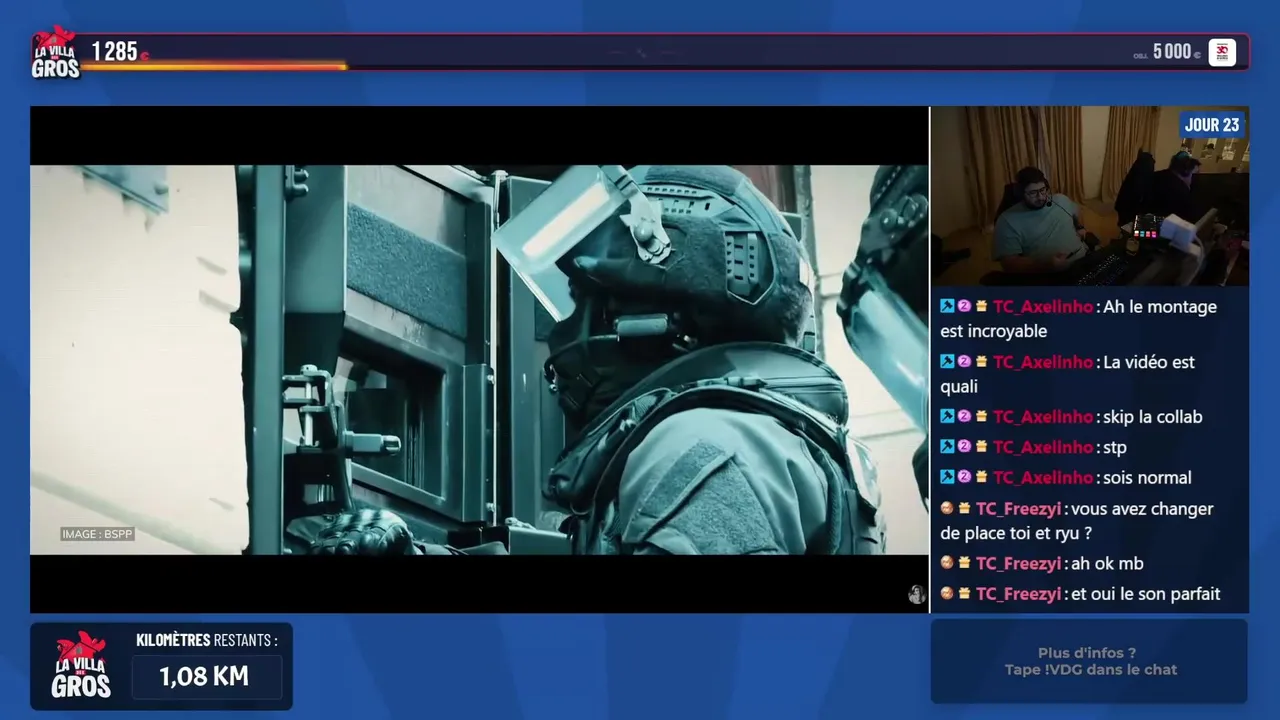The width and height of the screenshot is (1280, 720).
Task: Click TC_Axelinho's name on 'skip la collab' message
Action: click(1043, 417)
